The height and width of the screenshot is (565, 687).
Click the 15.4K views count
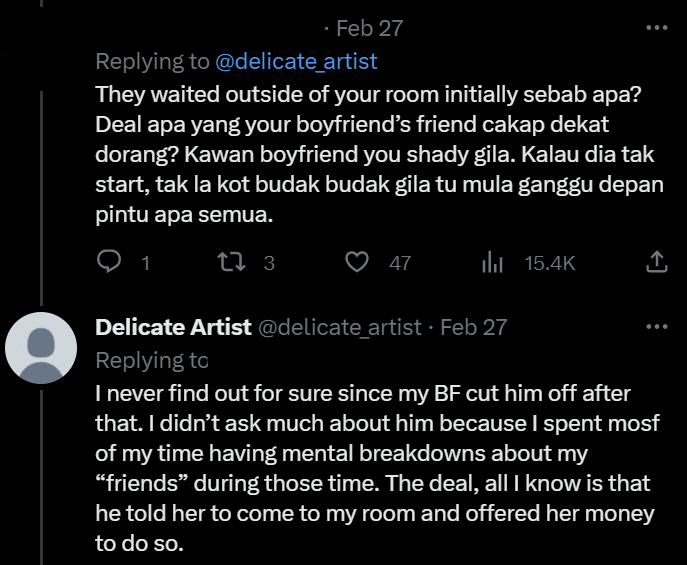click(x=549, y=263)
